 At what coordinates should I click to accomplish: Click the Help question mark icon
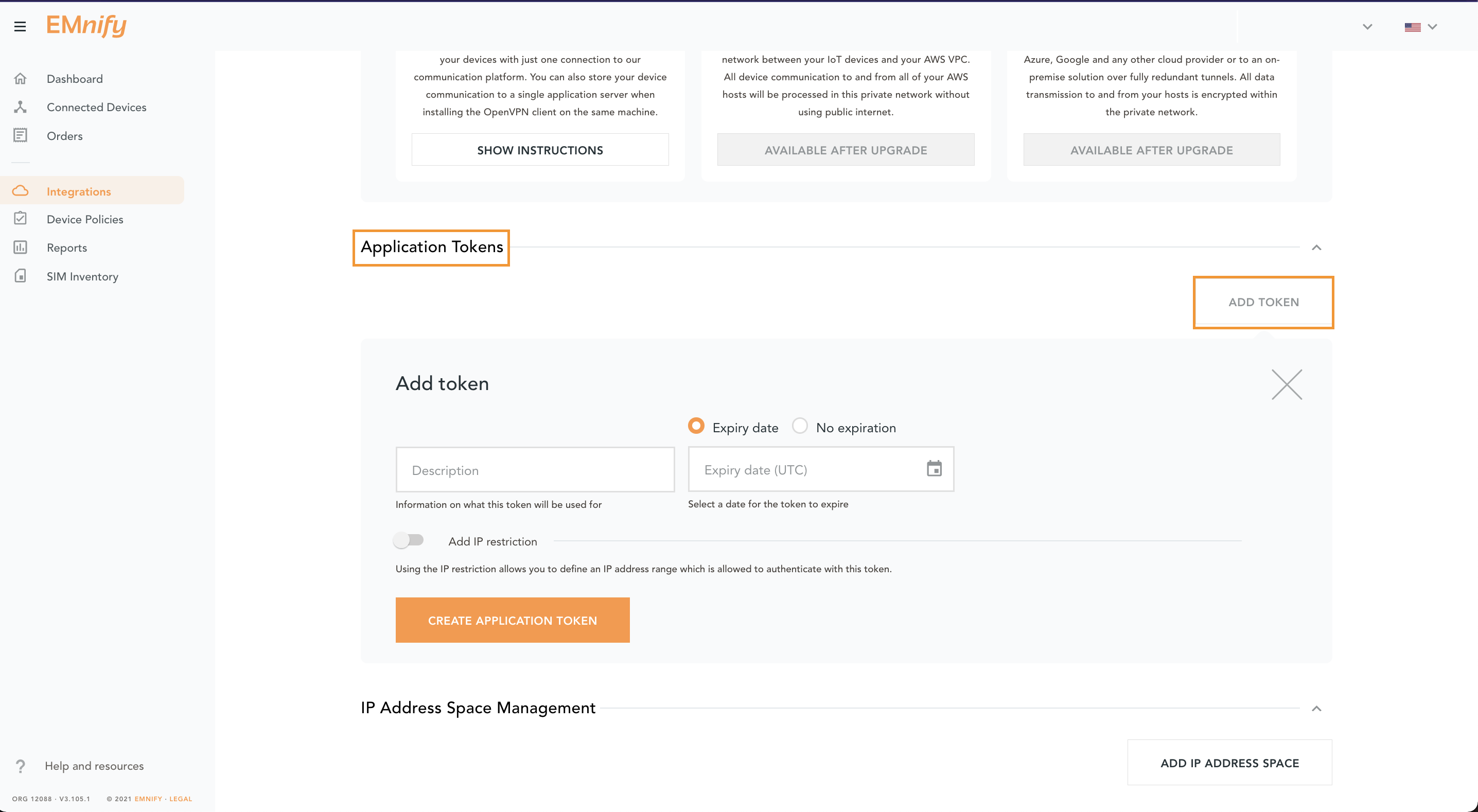pos(21,766)
